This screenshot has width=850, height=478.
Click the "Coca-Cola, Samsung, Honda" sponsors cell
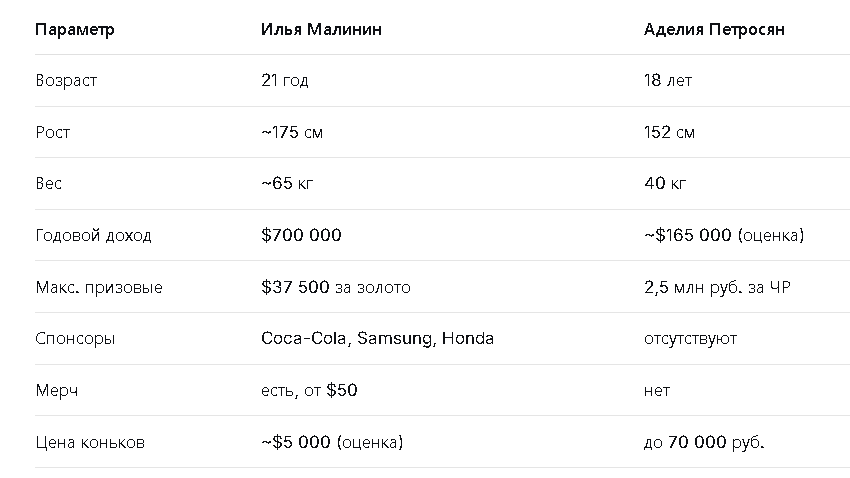[x=377, y=338]
